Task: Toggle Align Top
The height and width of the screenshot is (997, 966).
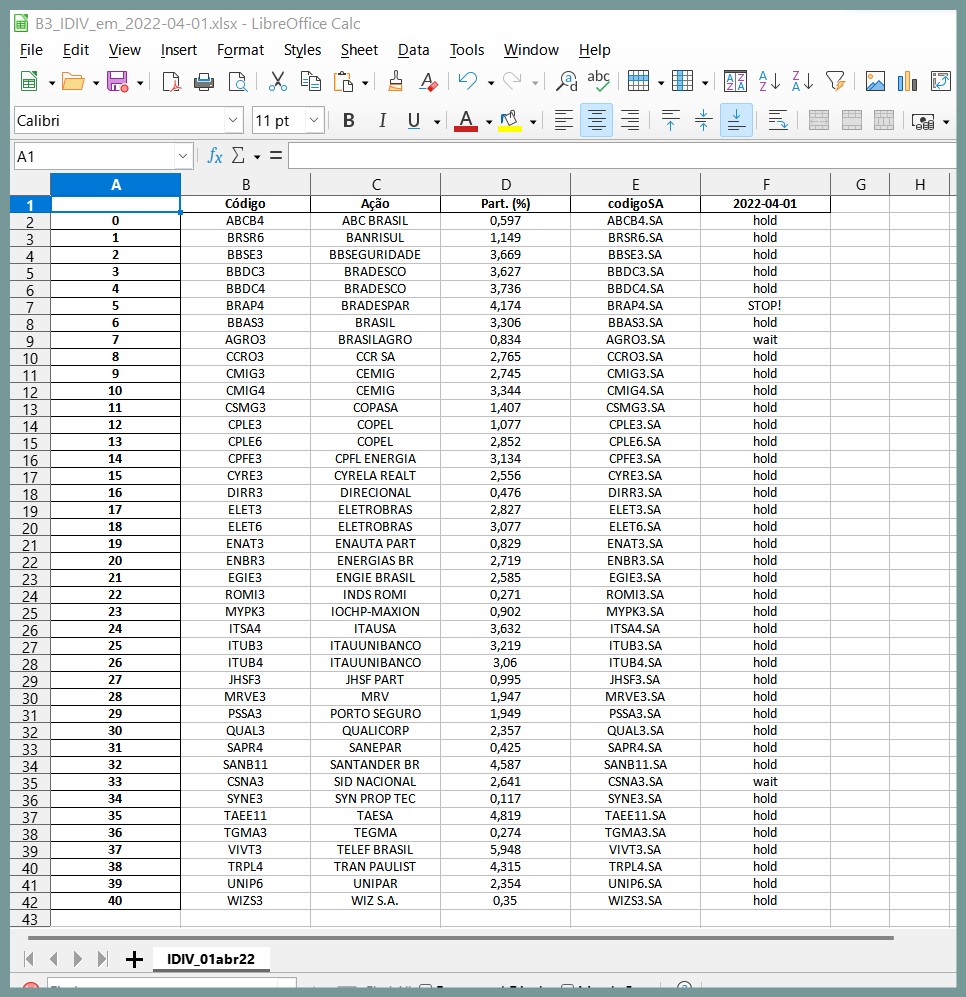Action: click(670, 120)
